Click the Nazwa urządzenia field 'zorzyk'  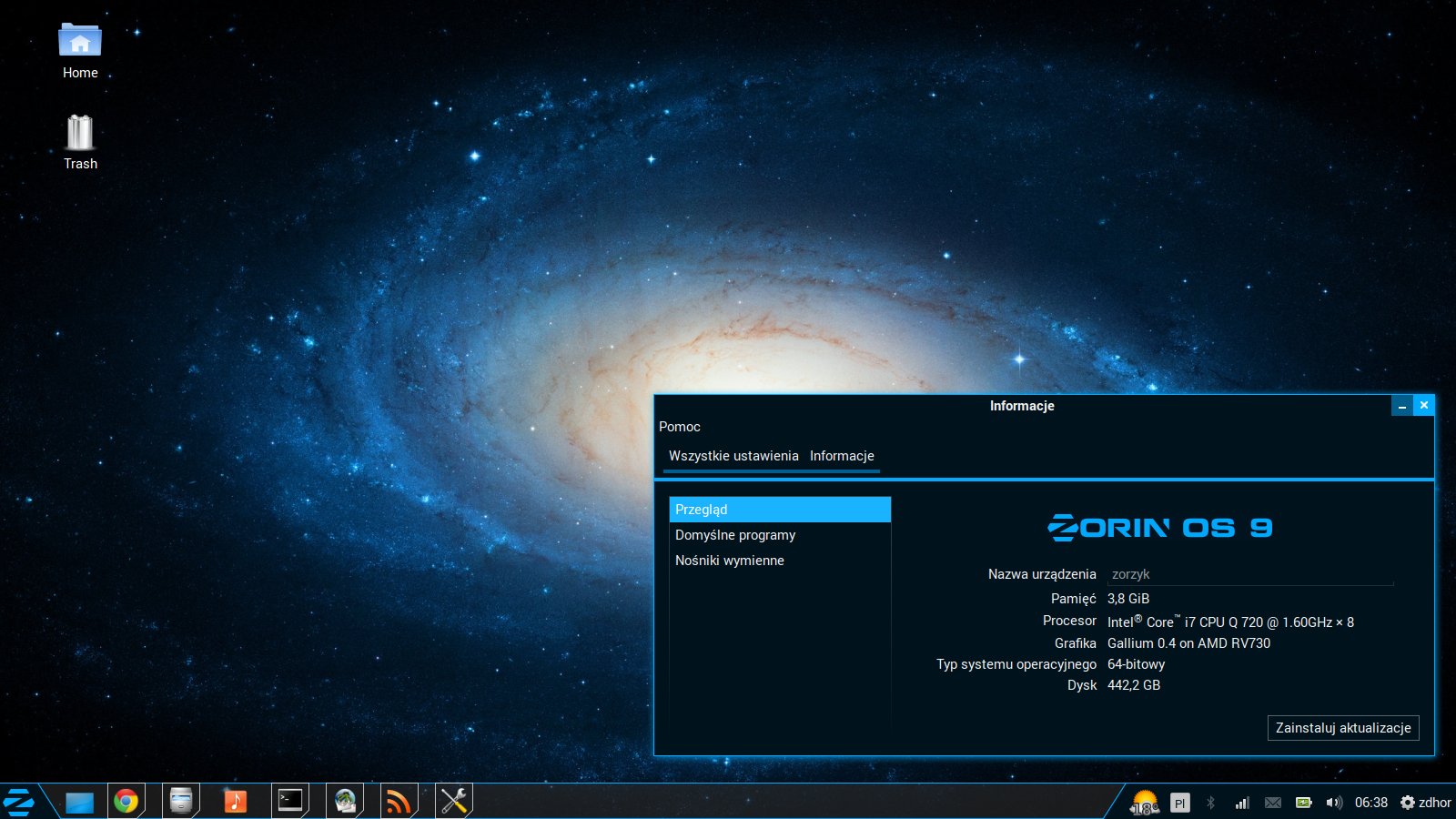[x=1250, y=574]
